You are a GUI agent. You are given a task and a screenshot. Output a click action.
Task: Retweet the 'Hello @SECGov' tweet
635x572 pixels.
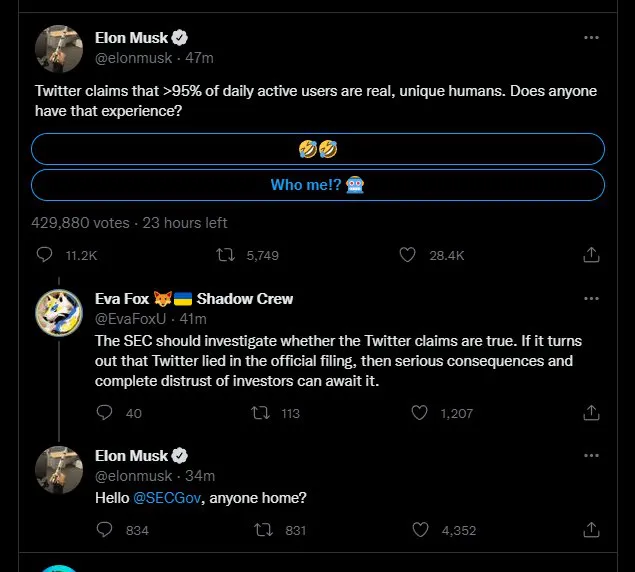265,530
